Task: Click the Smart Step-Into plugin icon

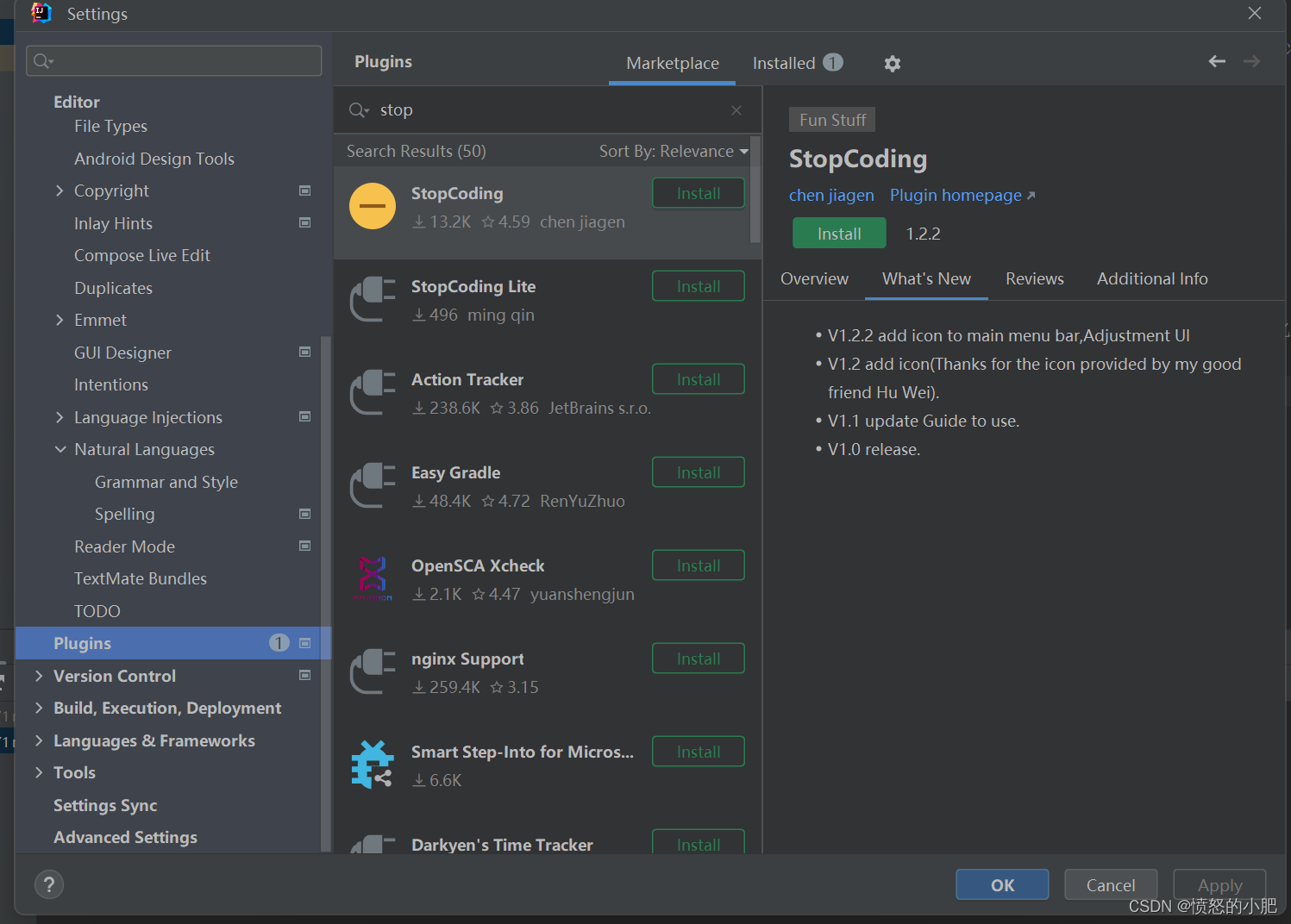Action: tap(373, 765)
